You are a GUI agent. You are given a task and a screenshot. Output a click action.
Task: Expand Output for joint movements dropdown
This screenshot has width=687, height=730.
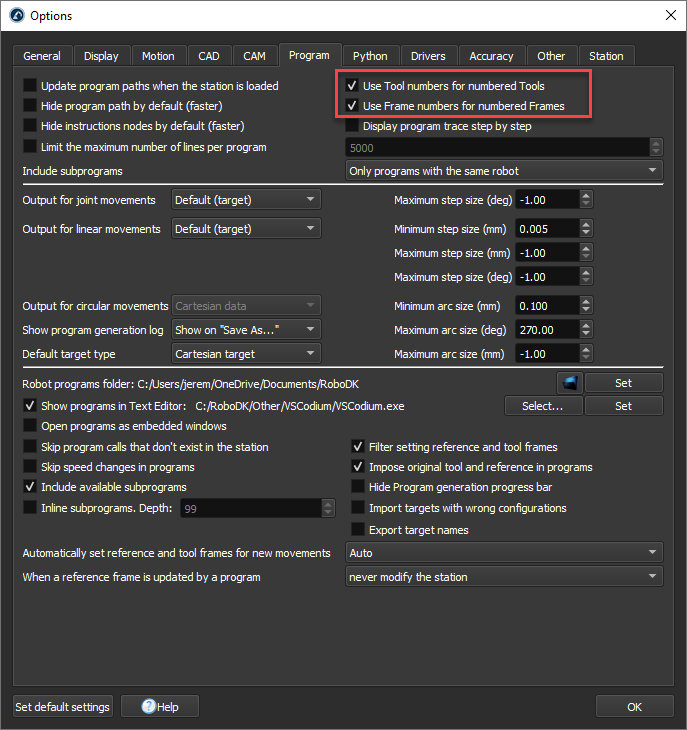(x=245, y=200)
